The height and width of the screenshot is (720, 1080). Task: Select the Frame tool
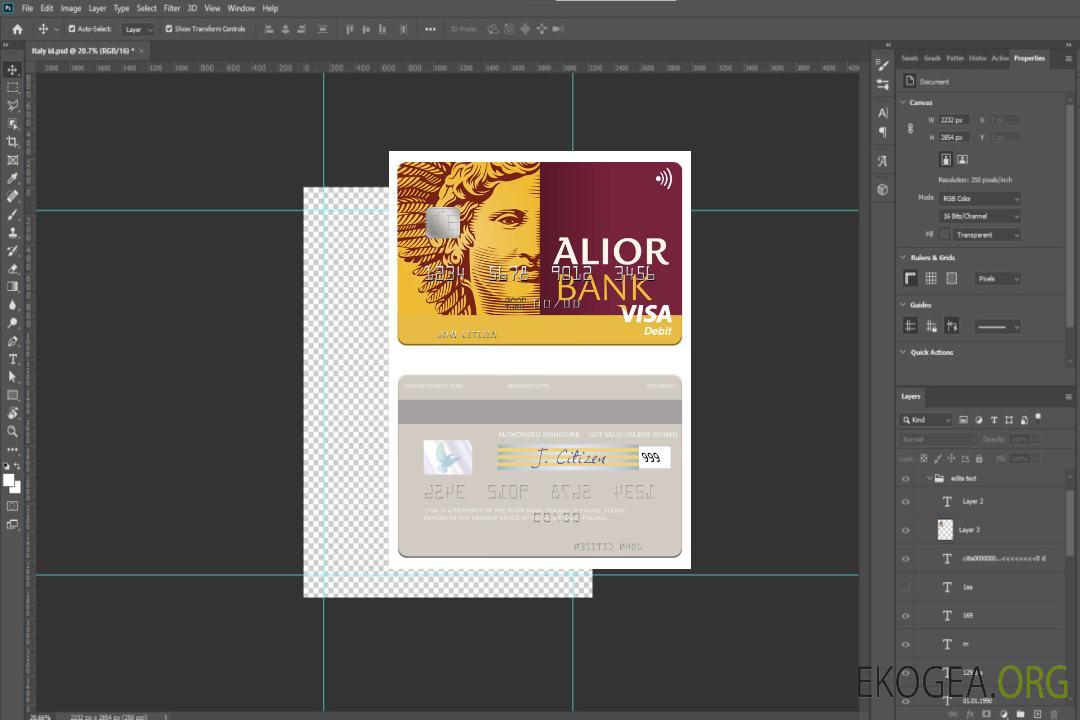(12, 160)
